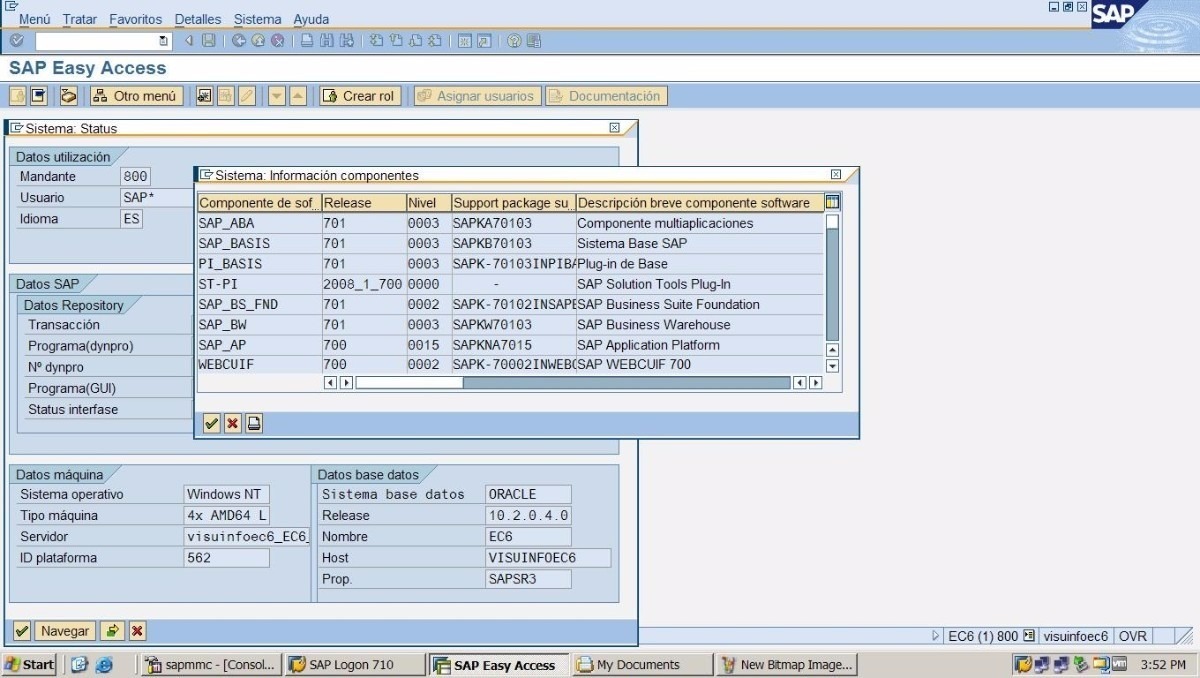This screenshot has height=678, width=1200.
Task: Open the Sistema menu
Action: click(258, 19)
